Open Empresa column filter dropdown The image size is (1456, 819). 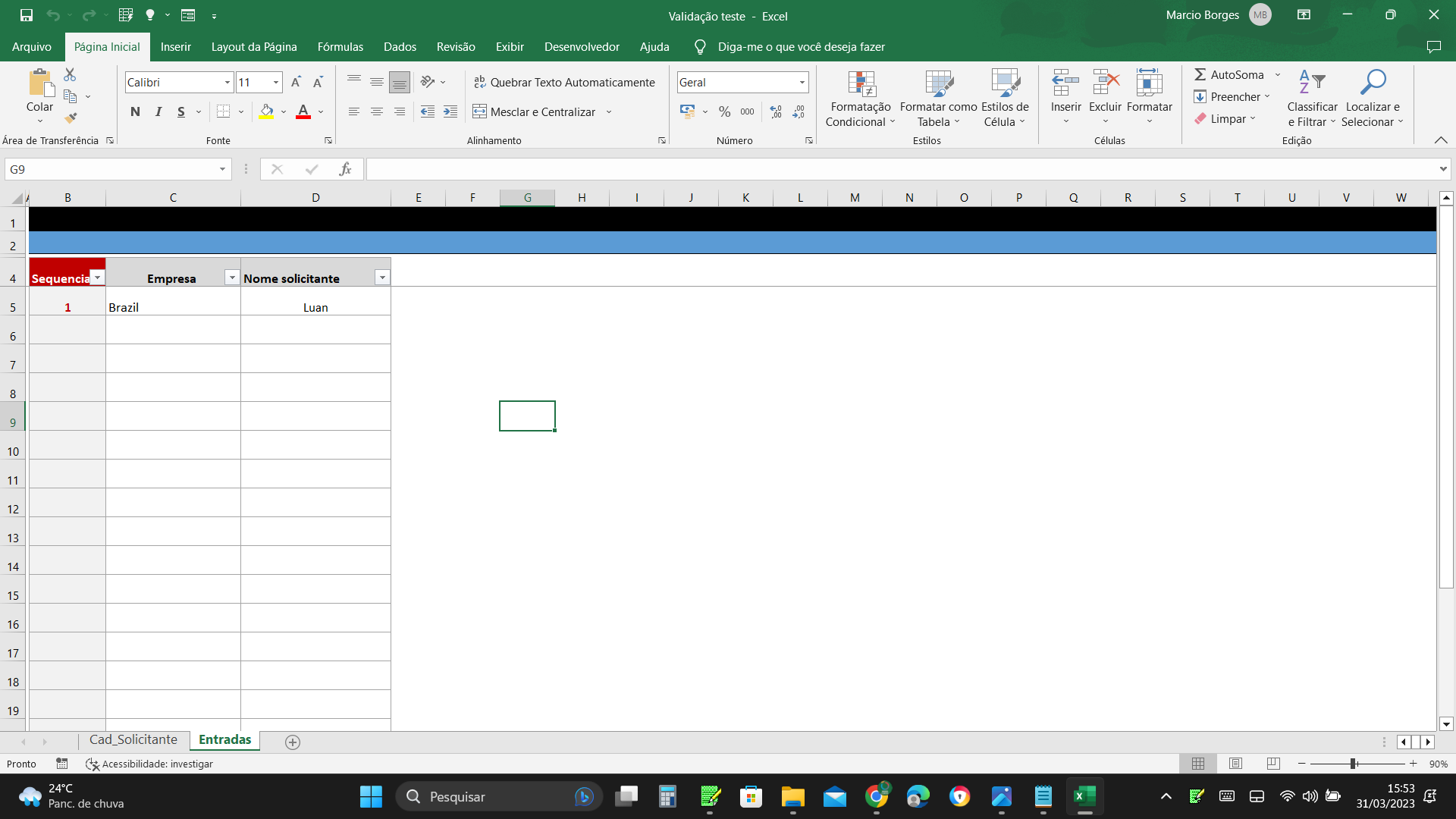tap(232, 278)
